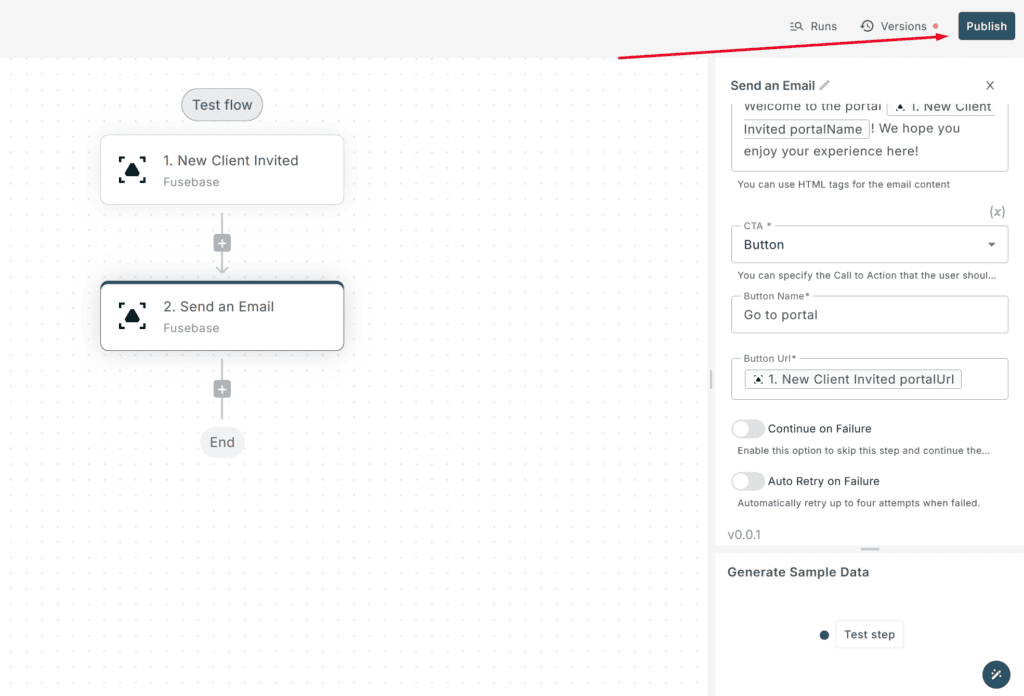Screen dimensions: 1024x696
Task: Open the CTA Button dropdown
Action: point(869,245)
